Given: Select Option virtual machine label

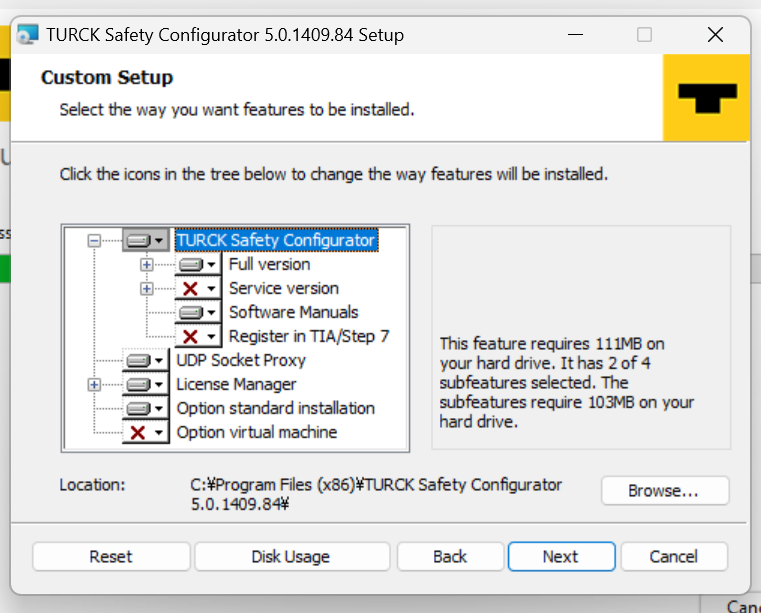Looking at the screenshot, I should pyautogui.click(x=257, y=432).
